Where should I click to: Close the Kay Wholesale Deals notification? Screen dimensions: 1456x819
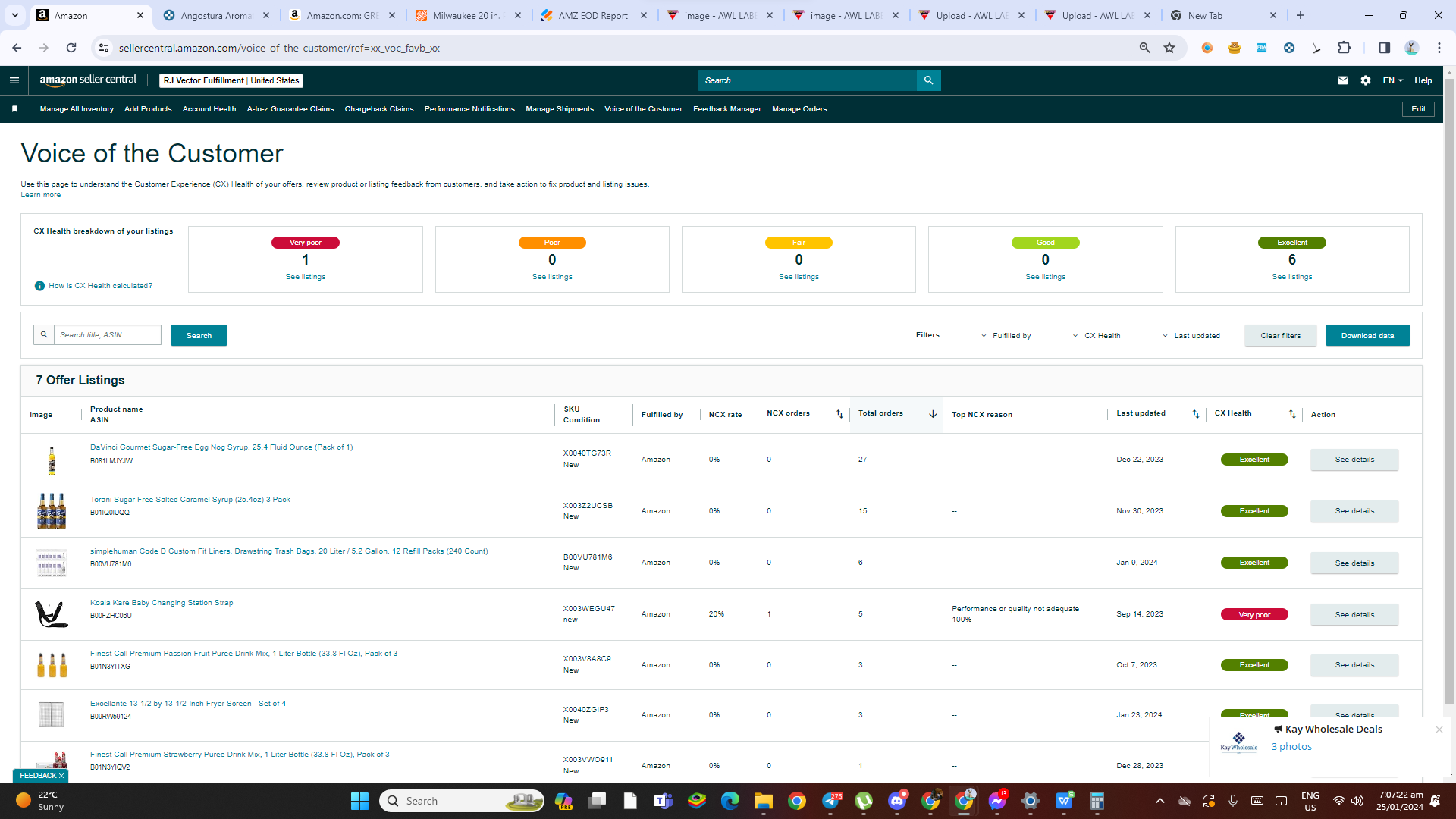[1439, 730]
